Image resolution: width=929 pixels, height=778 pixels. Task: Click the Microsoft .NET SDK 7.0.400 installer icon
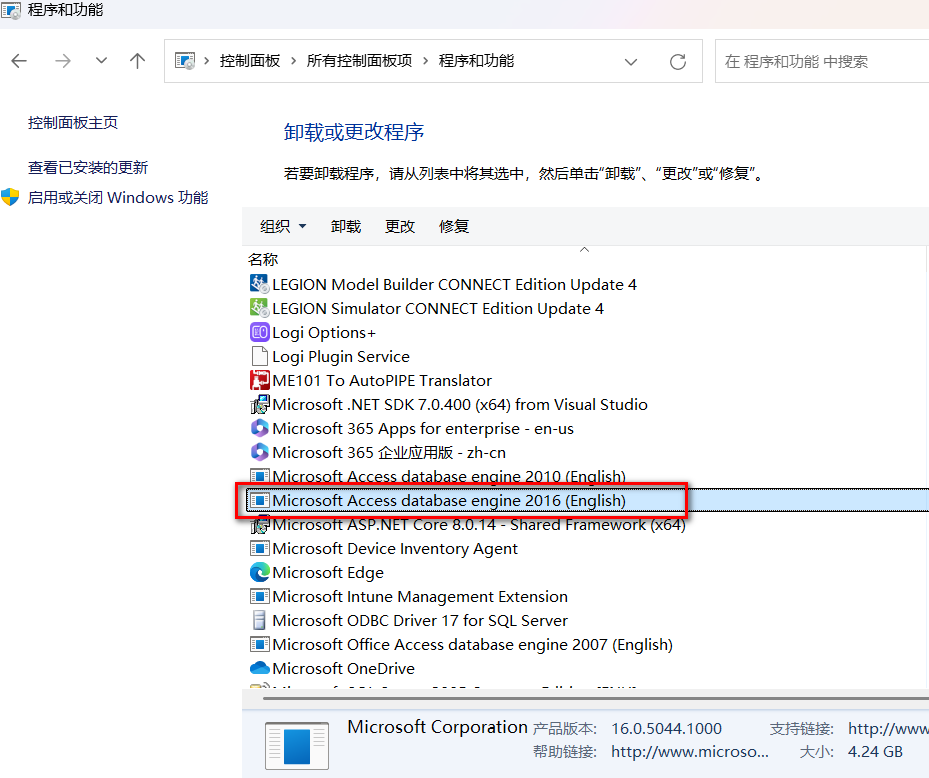pos(260,404)
